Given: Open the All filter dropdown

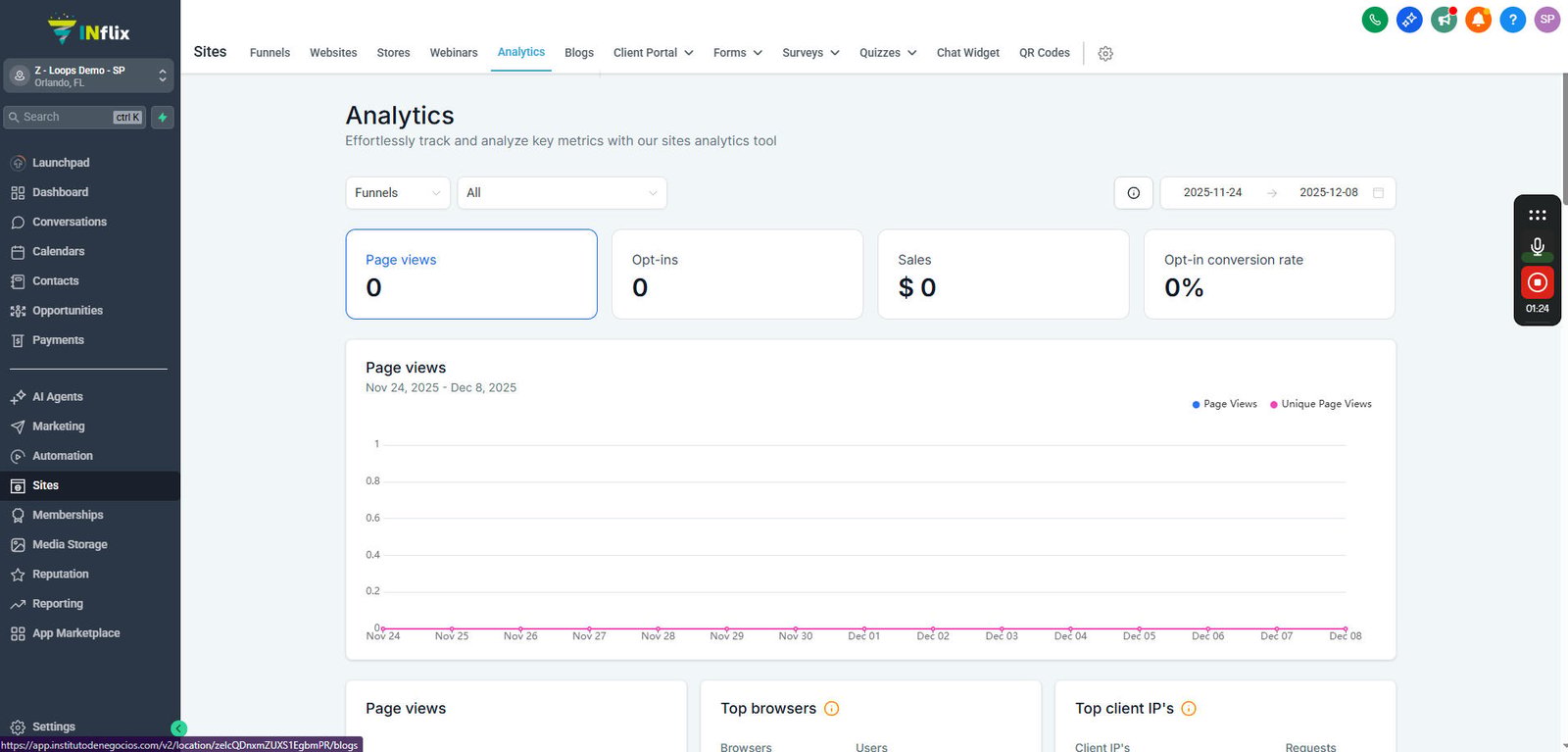Looking at the screenshot, I should point(563,193).
